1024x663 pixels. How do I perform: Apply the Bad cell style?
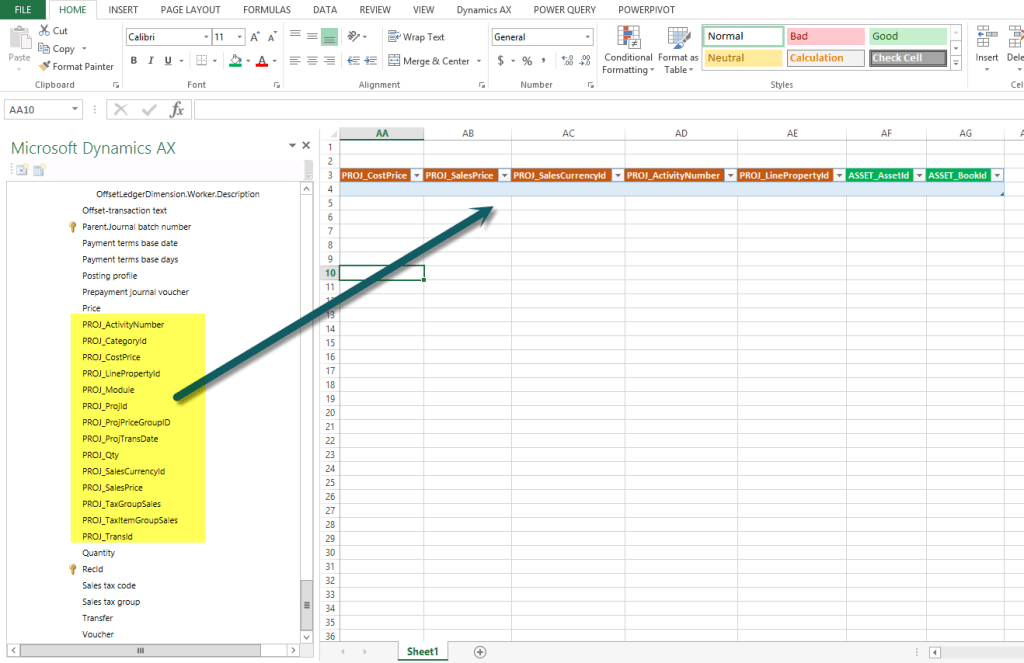click(x=825, y=35)
